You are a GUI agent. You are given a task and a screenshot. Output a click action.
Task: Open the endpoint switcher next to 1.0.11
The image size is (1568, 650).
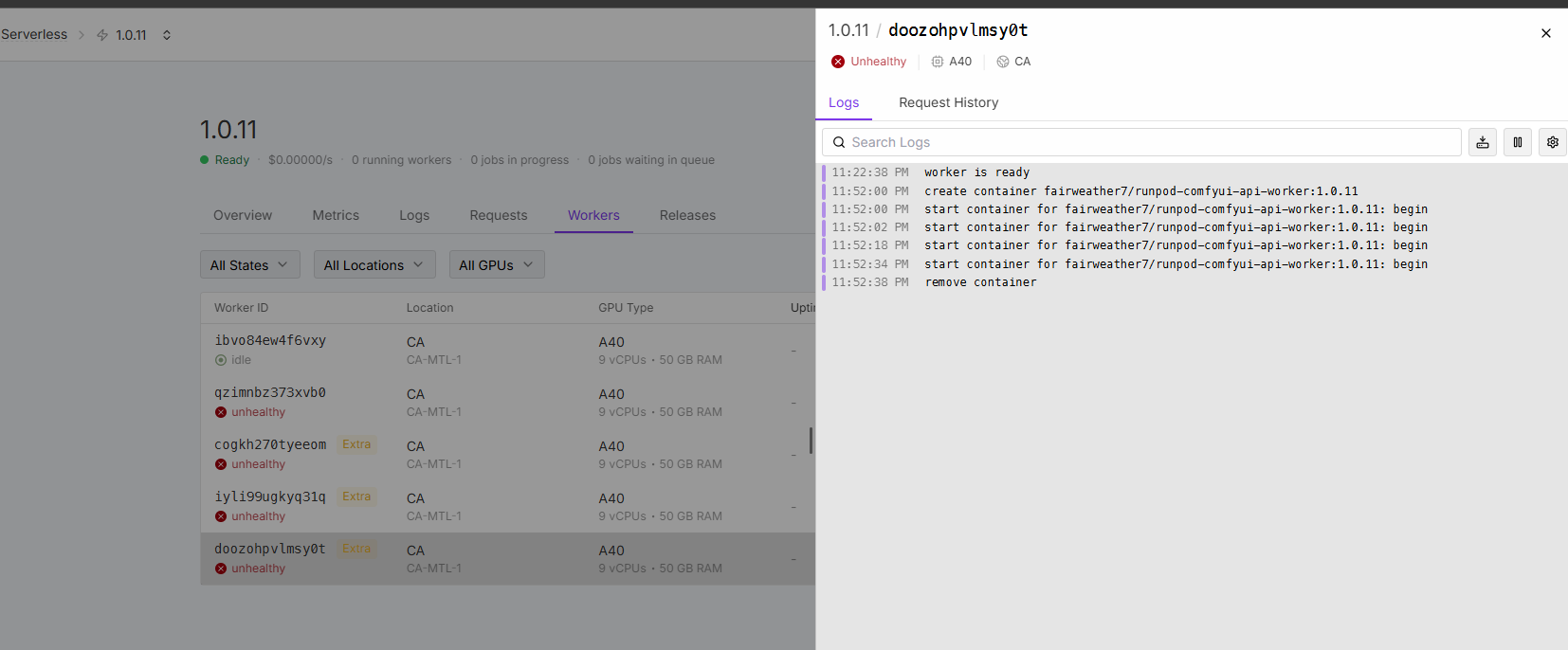[167, 35]
